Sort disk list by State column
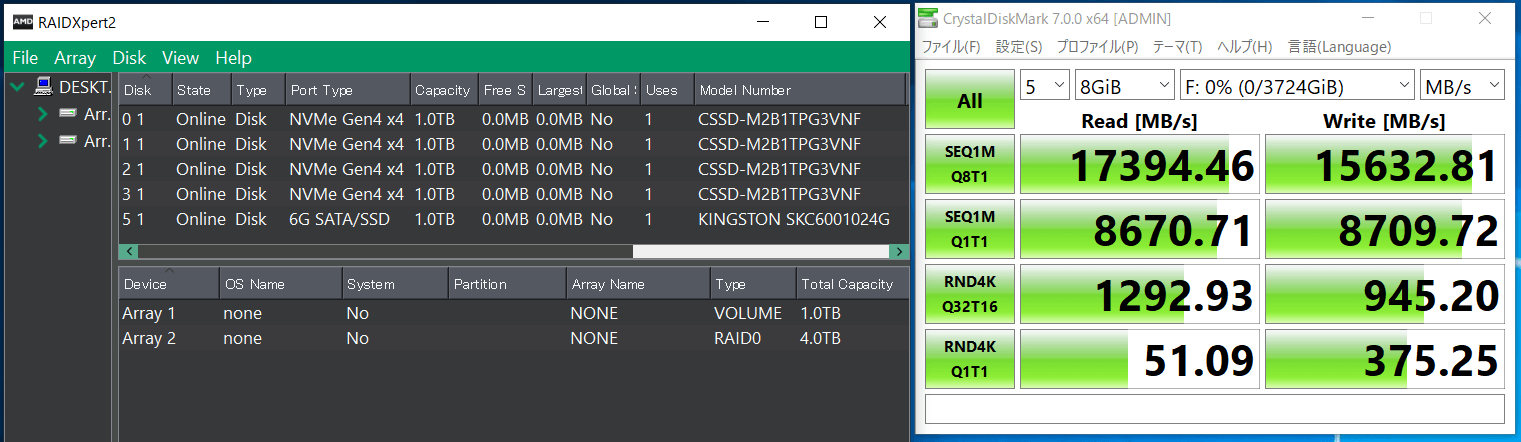 pyautogui.click(x=202, y=90)
